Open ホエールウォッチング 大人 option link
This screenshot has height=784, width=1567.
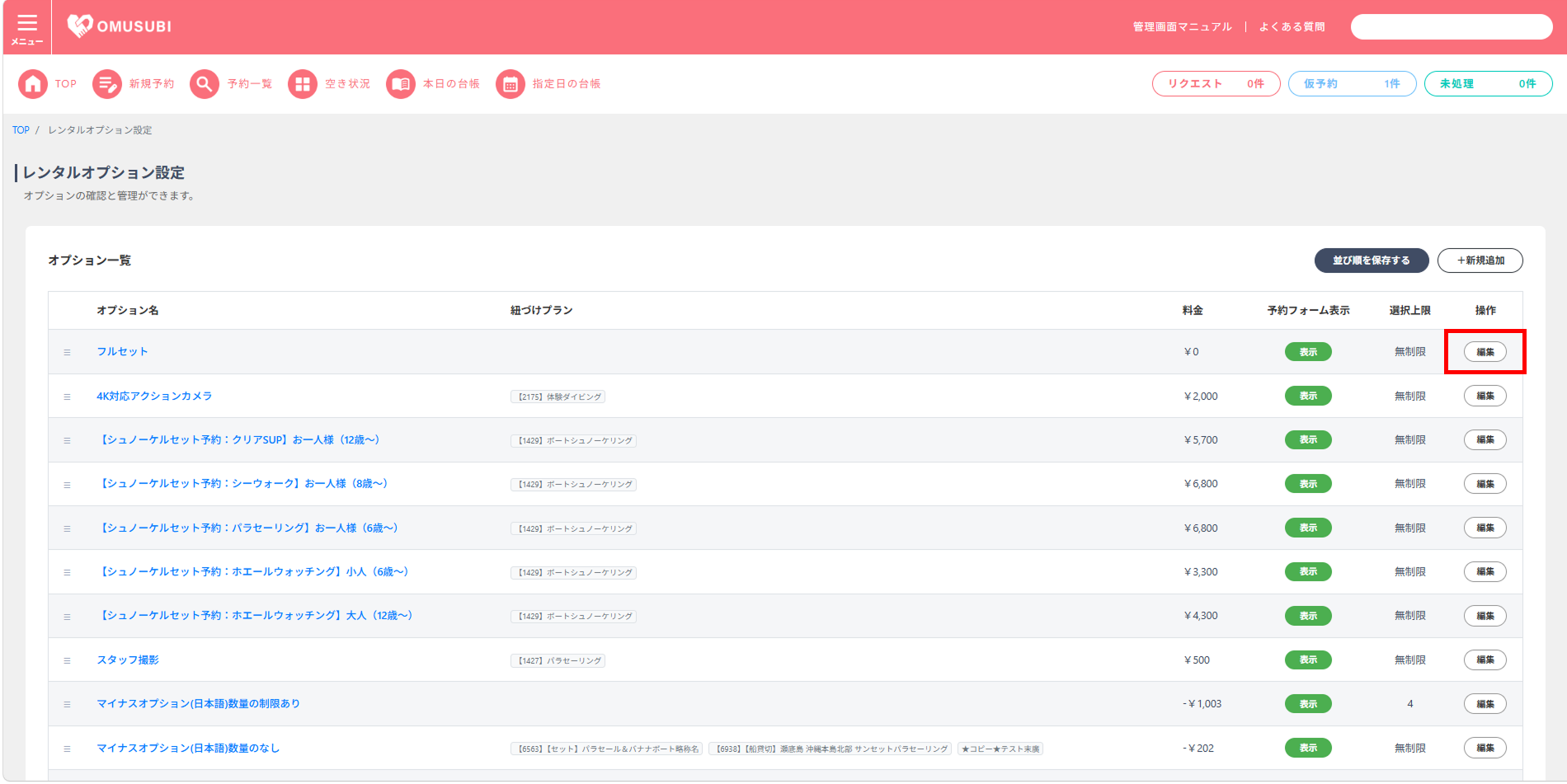[x=255, y=615]
